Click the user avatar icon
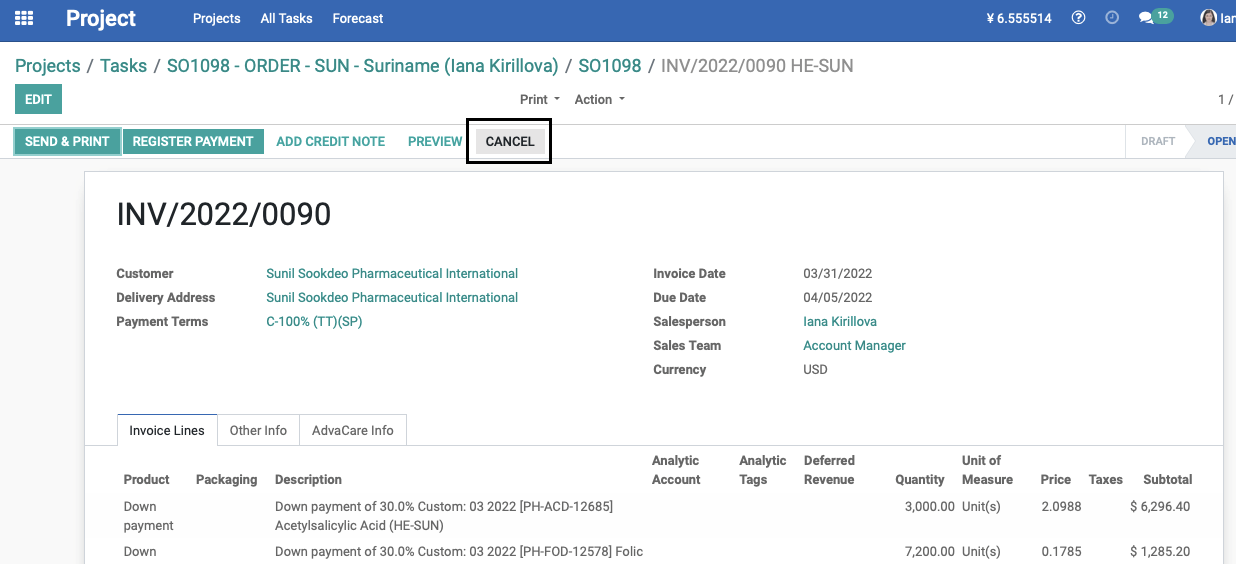The width and height of the screenshot is (1236, 564). 1209,18
